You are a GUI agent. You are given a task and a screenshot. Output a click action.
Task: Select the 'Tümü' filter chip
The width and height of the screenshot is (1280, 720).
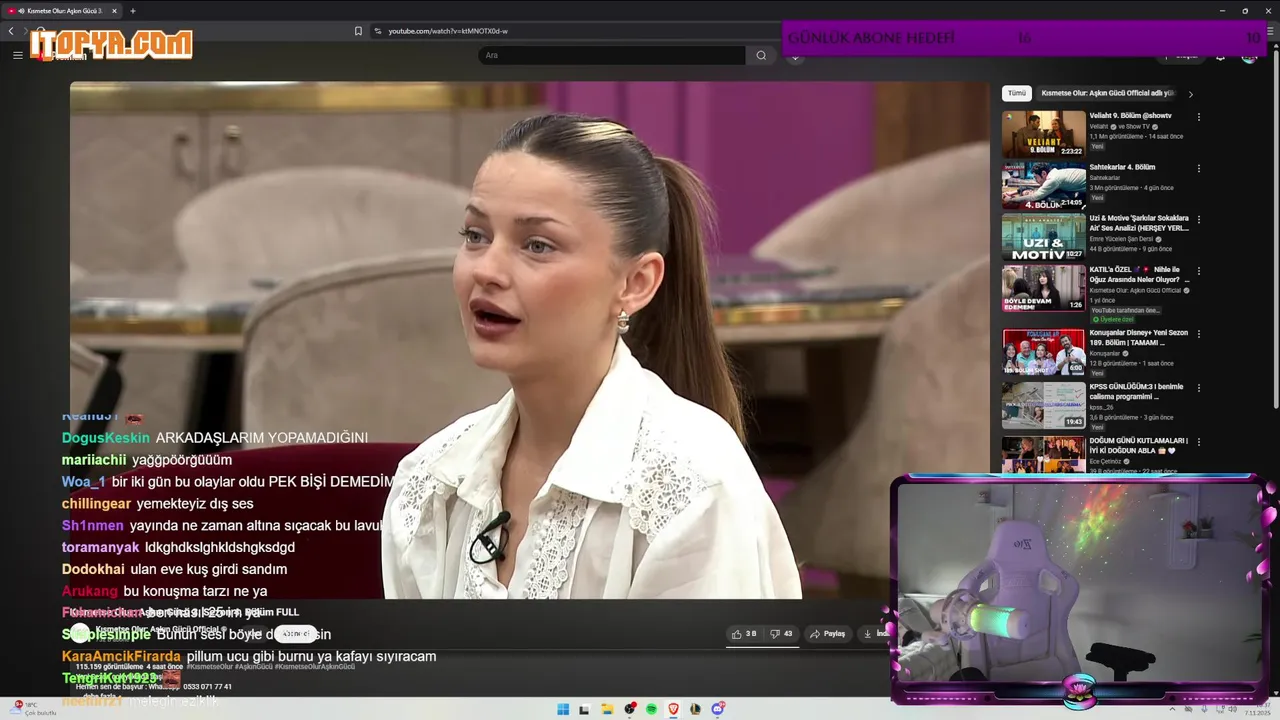1017,93
